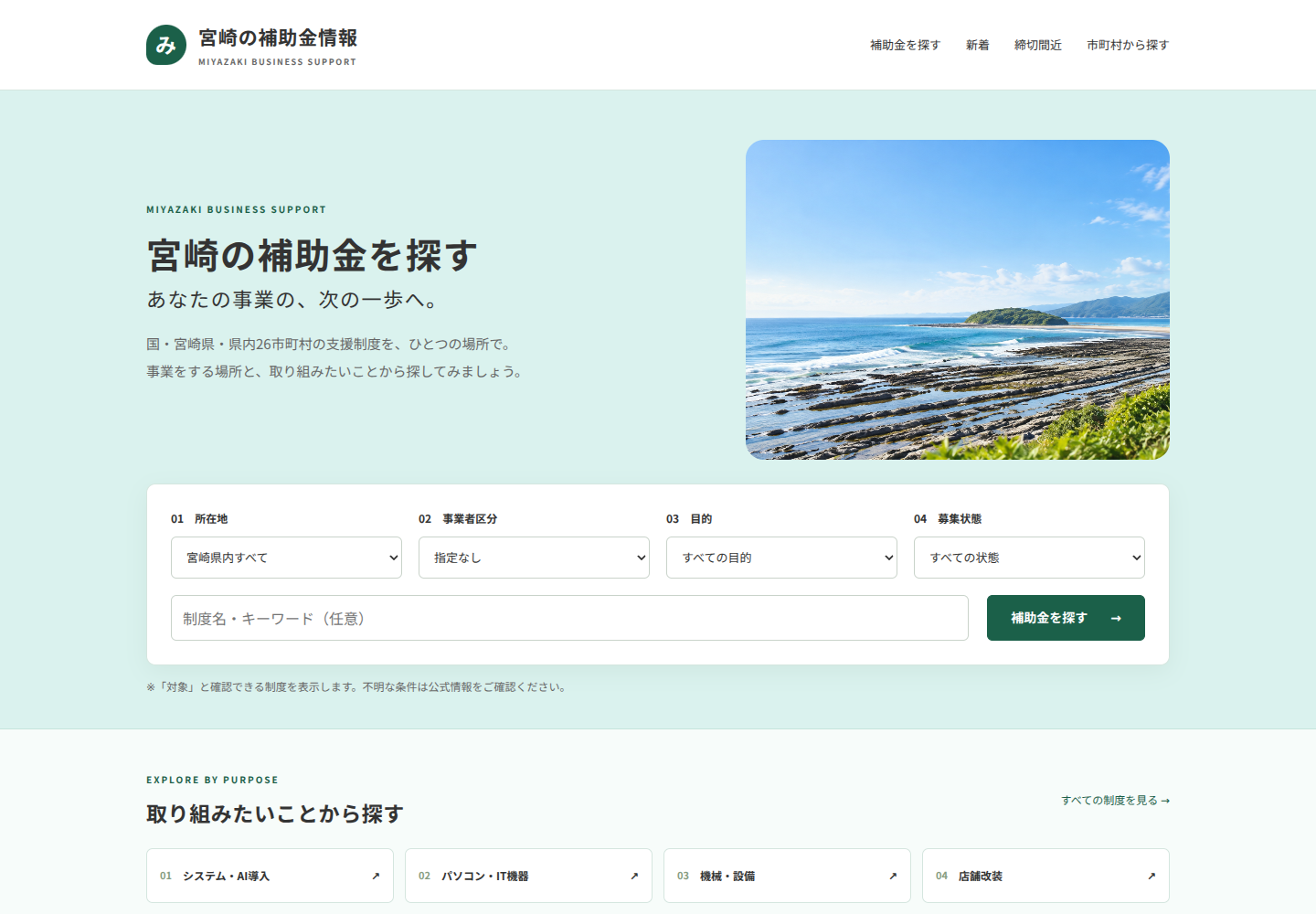
Task: Click the note starting ※「対象」と確認できる
Action: point(357,687)
